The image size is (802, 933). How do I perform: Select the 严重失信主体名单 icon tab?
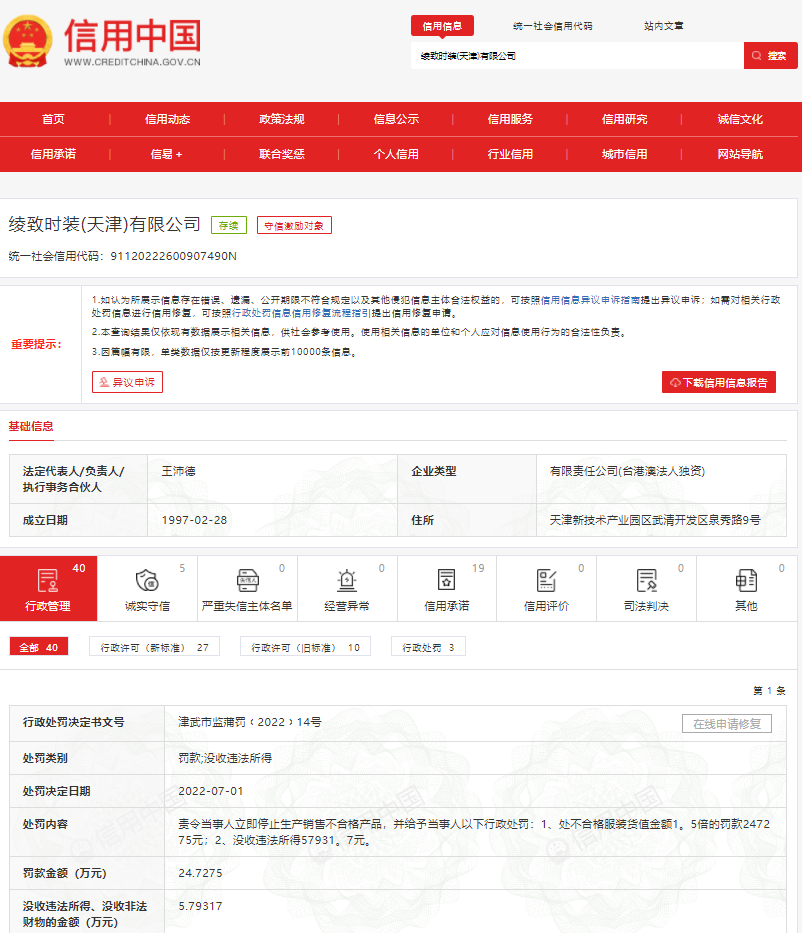point(247,588)
